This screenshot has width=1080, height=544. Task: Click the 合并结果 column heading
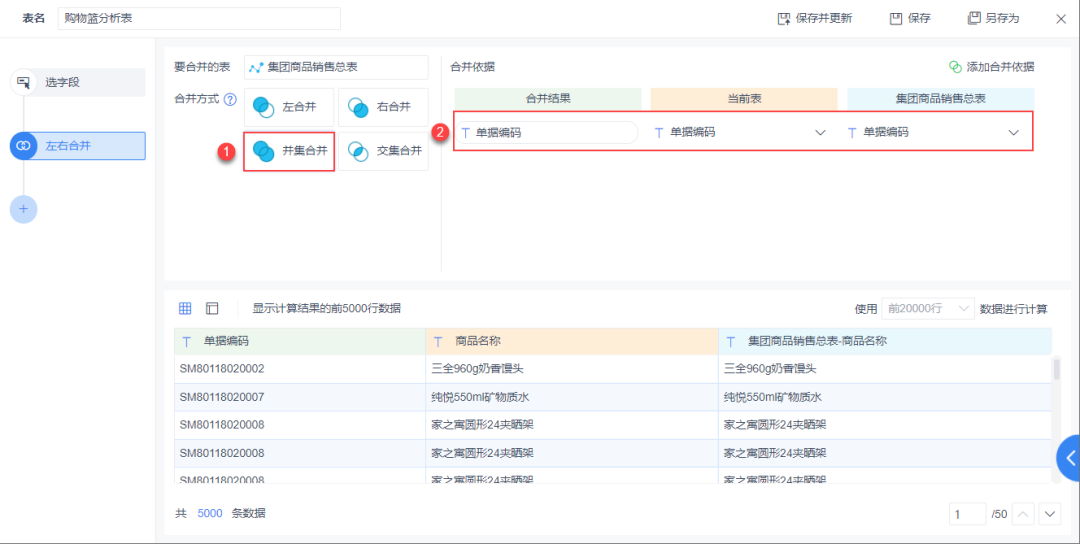548,98
